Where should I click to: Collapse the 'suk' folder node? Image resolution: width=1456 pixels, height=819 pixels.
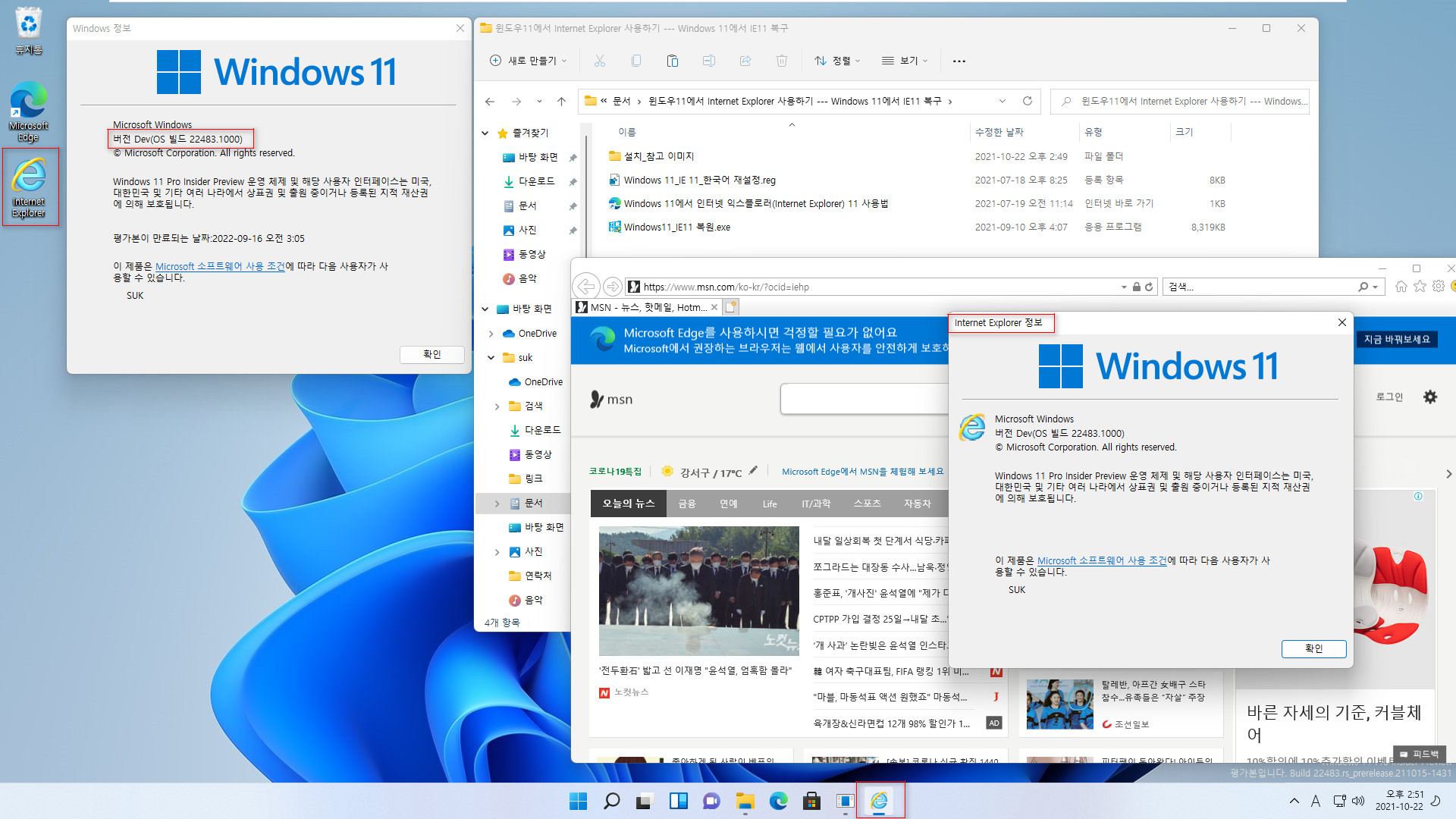tap(491, 358)
